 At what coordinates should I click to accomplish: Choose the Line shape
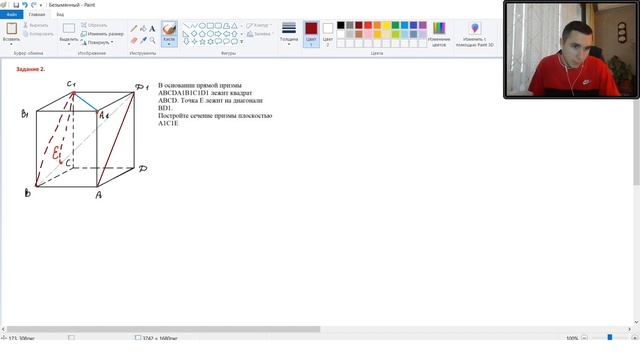point(186,25)
